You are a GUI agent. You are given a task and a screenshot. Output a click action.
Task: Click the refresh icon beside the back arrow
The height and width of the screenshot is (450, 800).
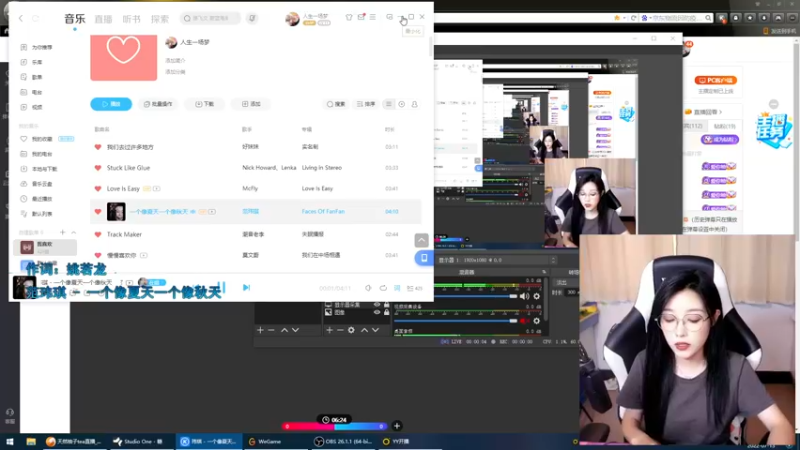point(36,18)
